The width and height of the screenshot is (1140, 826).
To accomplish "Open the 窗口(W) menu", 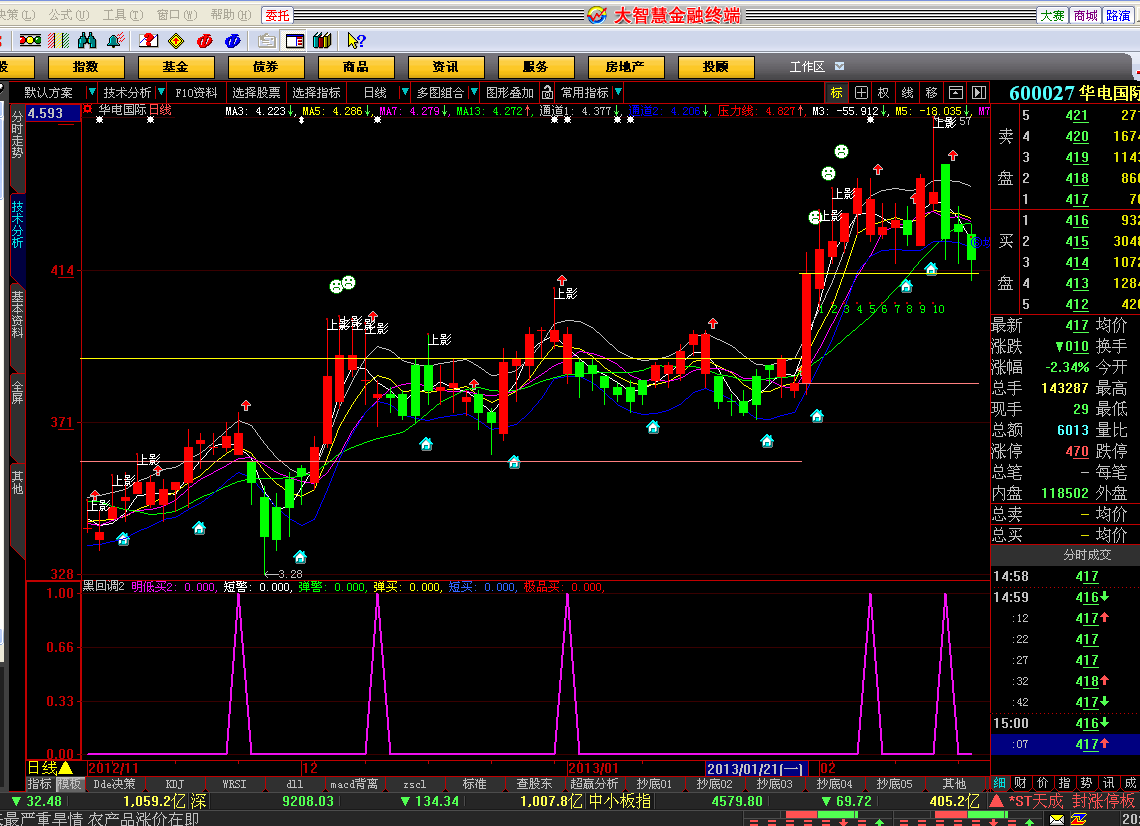I will [x=177, y=15].
